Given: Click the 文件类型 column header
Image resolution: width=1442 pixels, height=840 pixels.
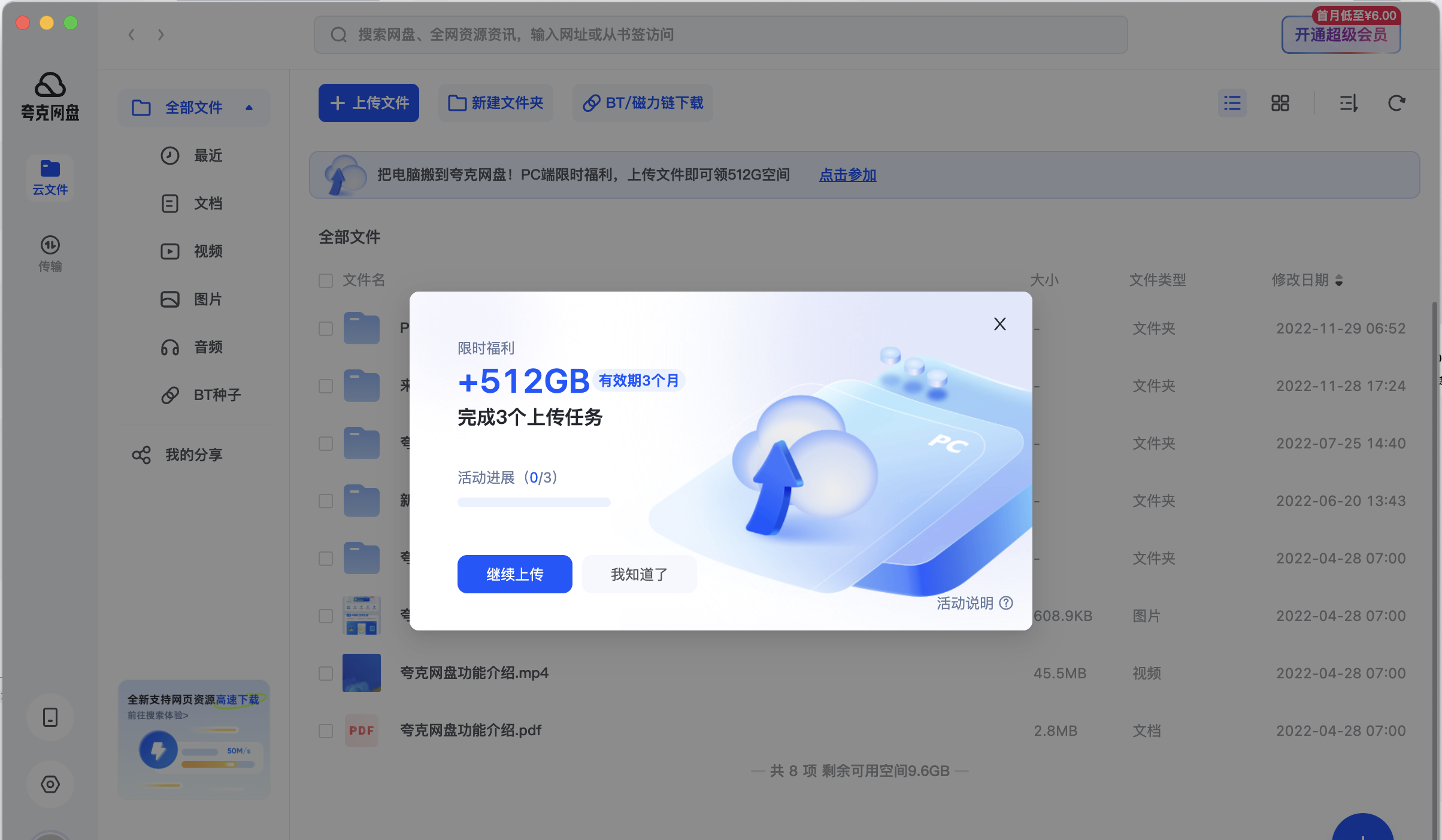Looking at the screenshot, I should 1158,280.
